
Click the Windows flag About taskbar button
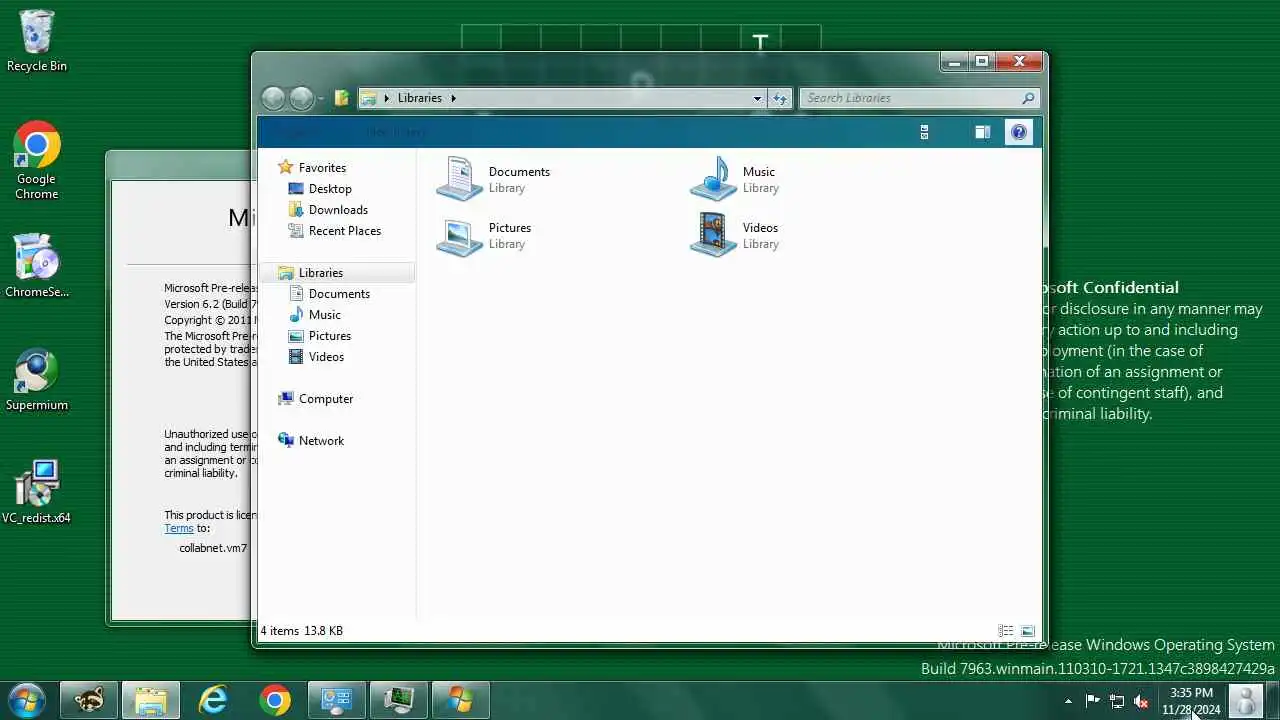[461, 700]
